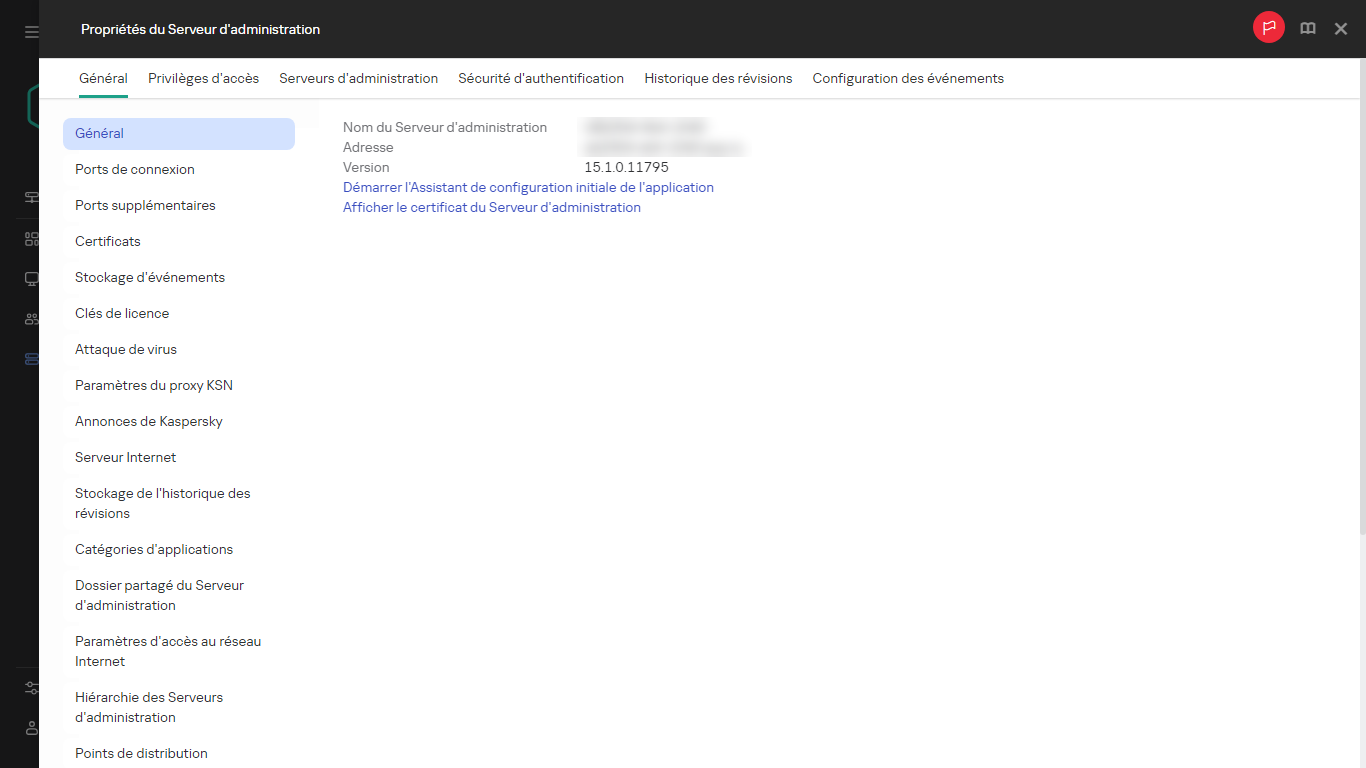Select the users sidebar icon
This screenshot has width=1366, height=768.
pyautogui.click(x=29, y=318)
